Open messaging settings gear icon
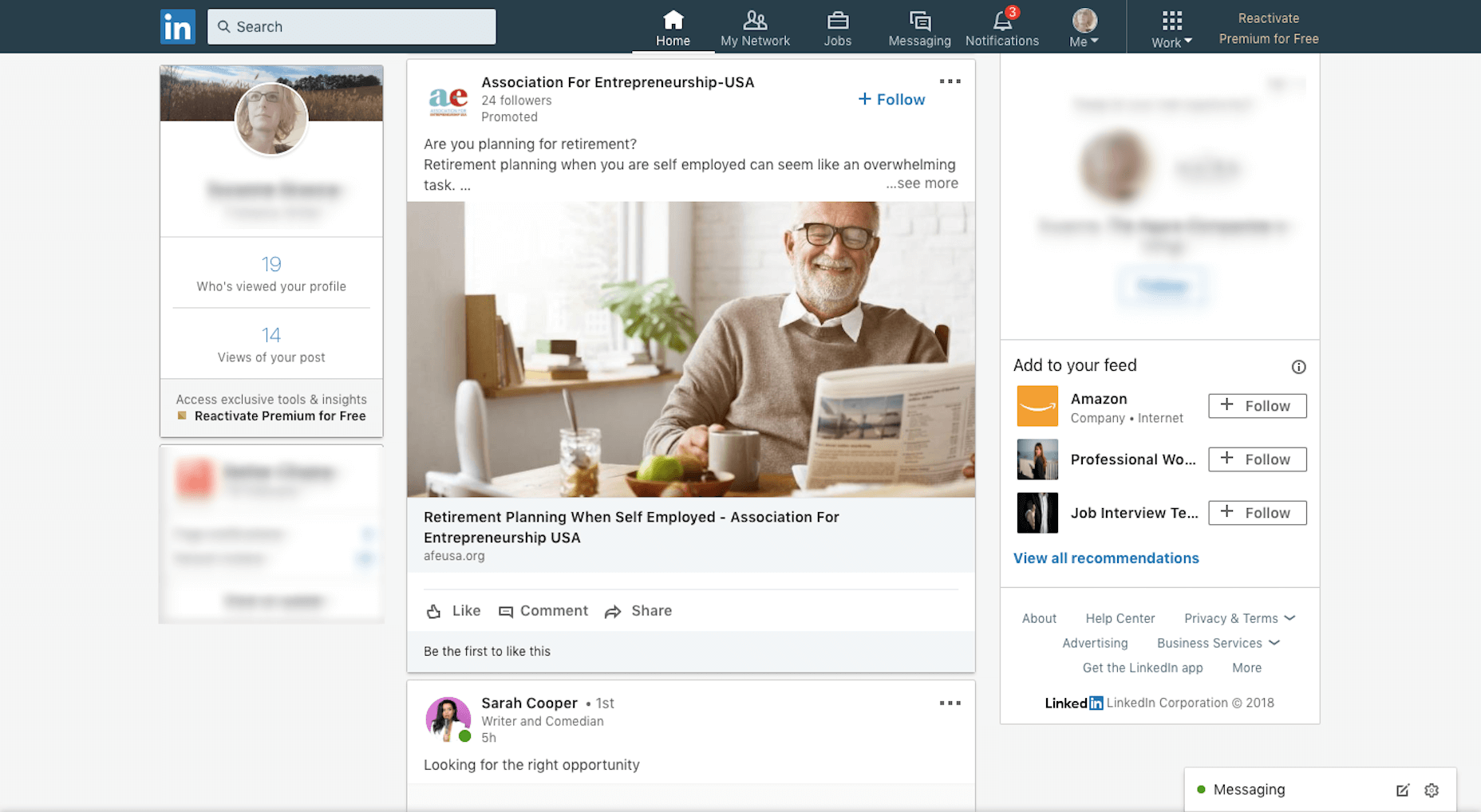The height and width of the screenshot is (812, 1481). 1432,790
